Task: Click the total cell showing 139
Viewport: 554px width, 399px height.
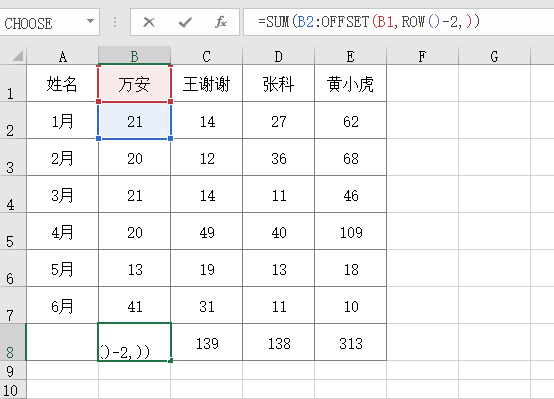Action: coord(207,342)
